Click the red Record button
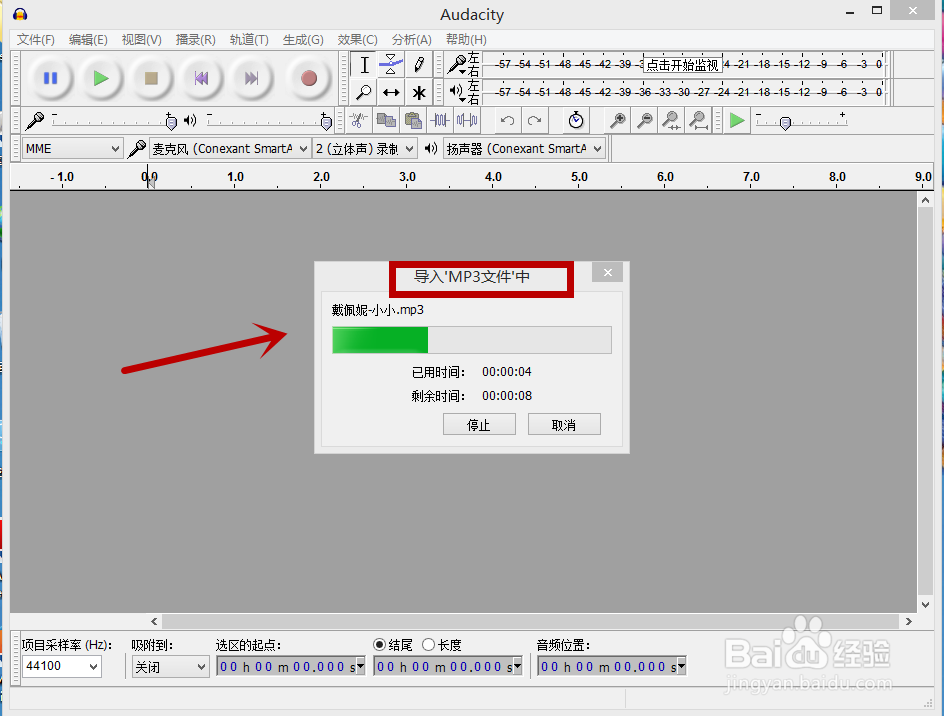The image size is (944, 716). pyautogui.click(x=309, y=78)
